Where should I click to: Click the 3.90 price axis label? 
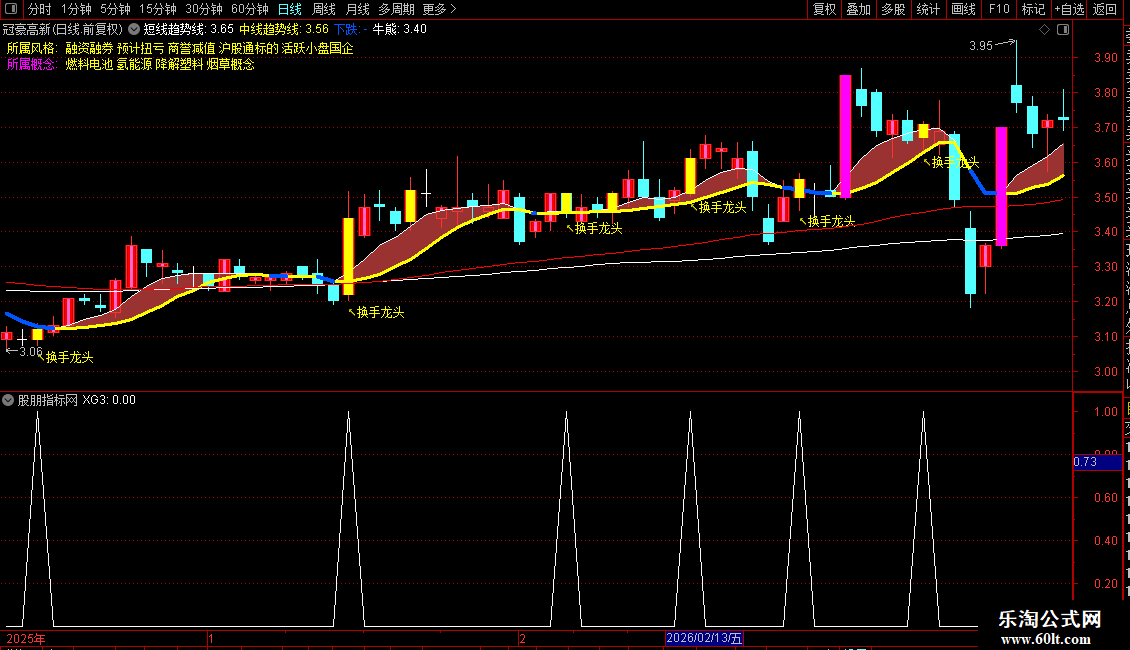tap(1106, 58)
